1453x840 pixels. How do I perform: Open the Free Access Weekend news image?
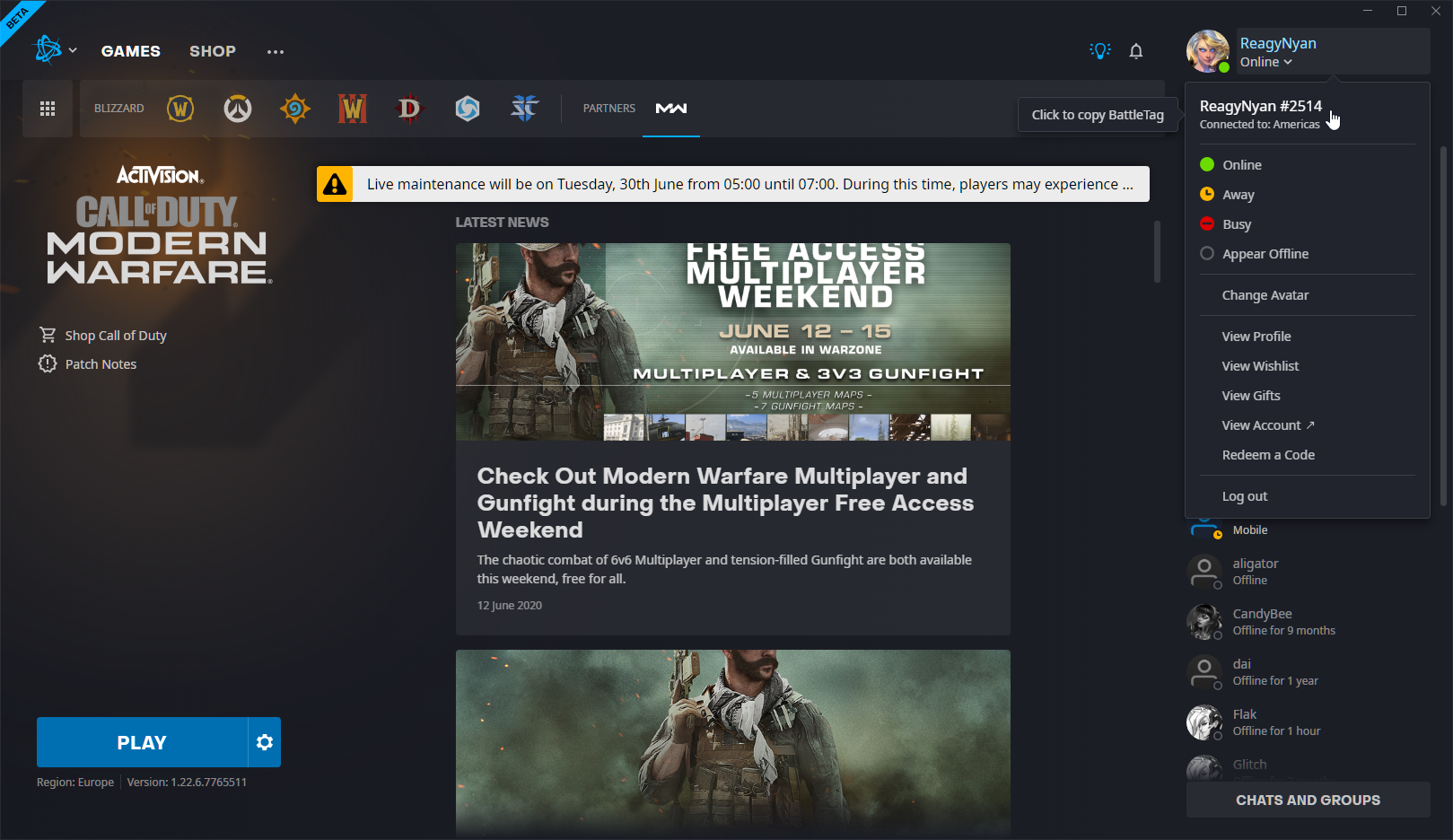pos(733,342)
